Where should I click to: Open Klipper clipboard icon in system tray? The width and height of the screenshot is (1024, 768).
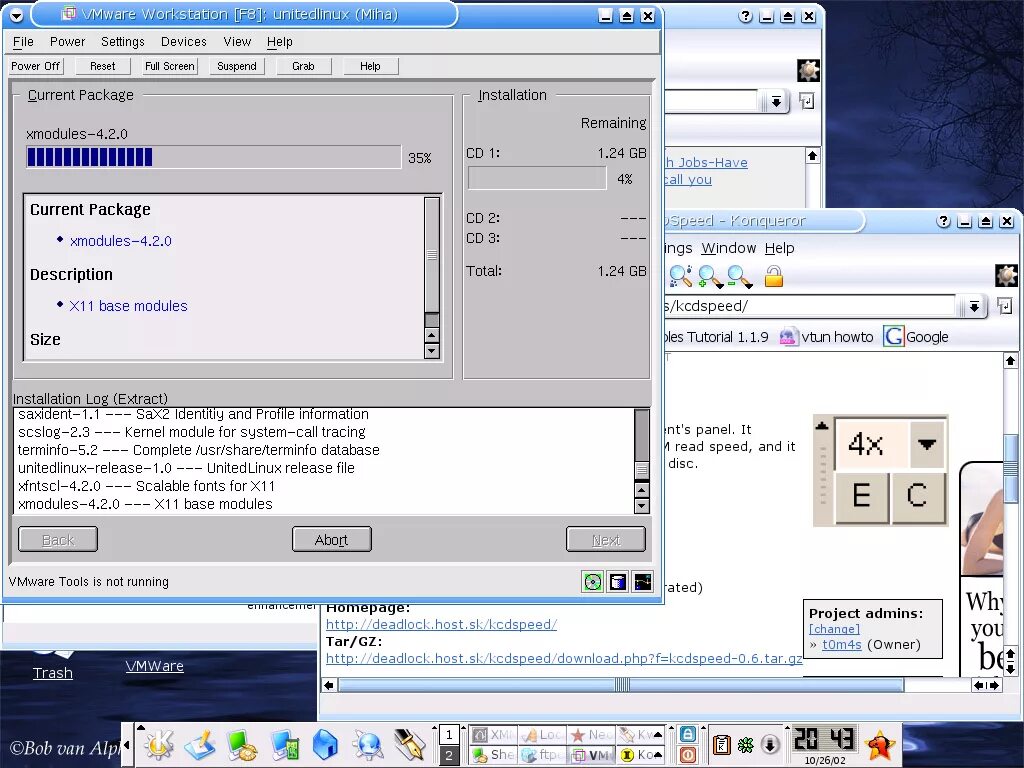[721, 745]
